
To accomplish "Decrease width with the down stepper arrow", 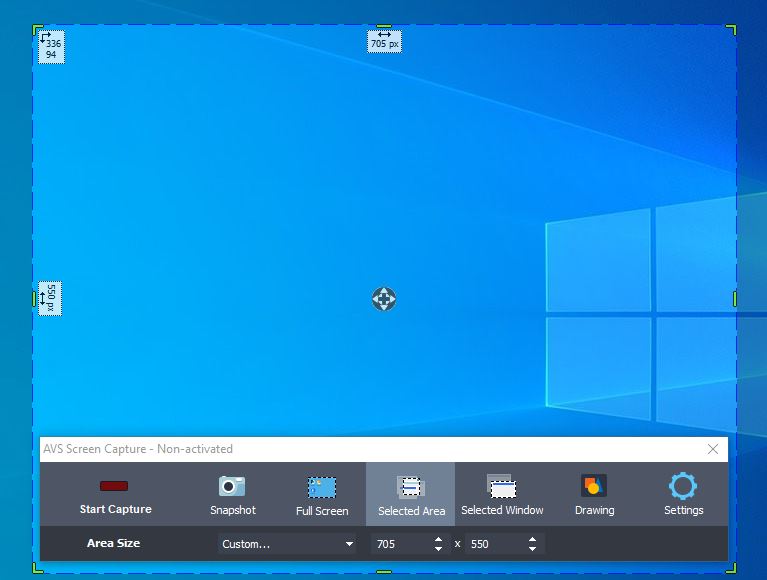I will pos(438,549).
